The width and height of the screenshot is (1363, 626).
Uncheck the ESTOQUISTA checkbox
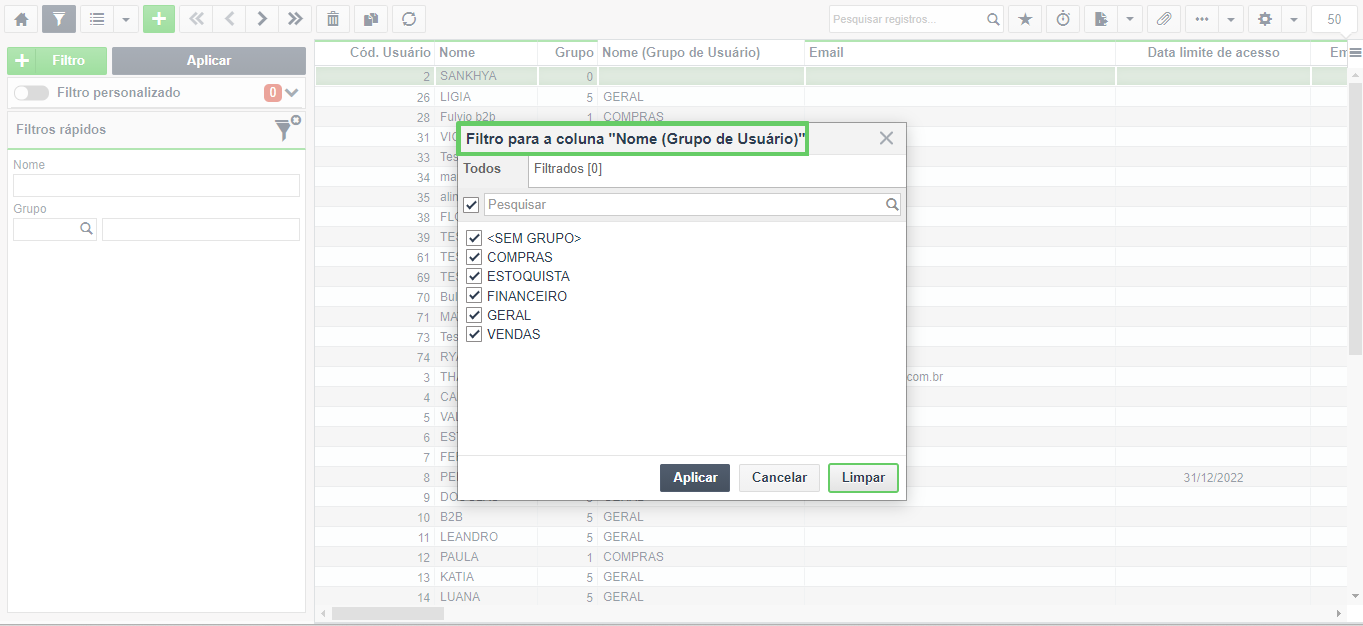475,276
